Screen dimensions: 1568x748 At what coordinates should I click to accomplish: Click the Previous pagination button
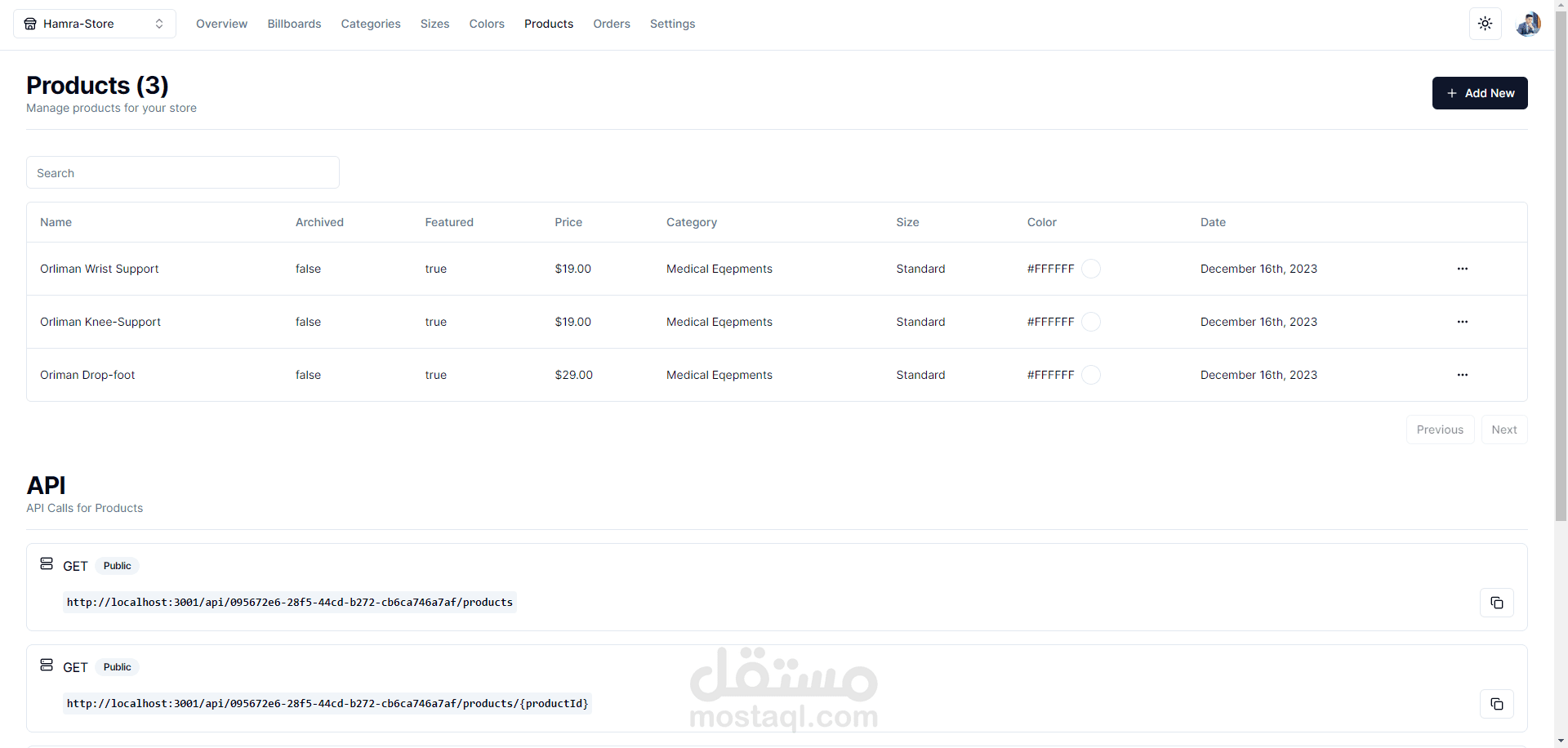click(1440, 430)
